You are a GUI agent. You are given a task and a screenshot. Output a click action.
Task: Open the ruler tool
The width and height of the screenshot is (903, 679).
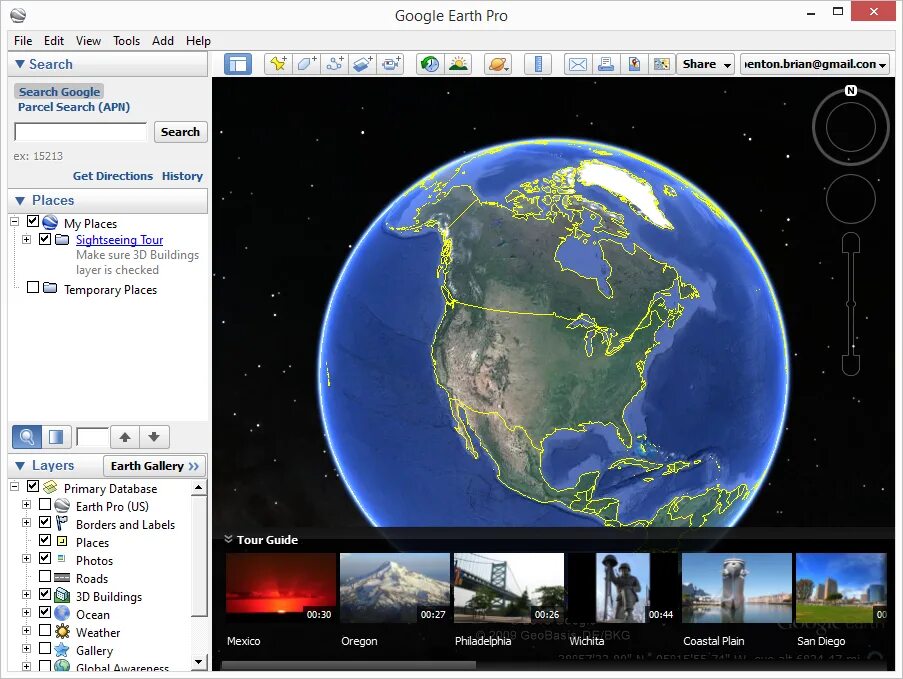tap(538, 64)
